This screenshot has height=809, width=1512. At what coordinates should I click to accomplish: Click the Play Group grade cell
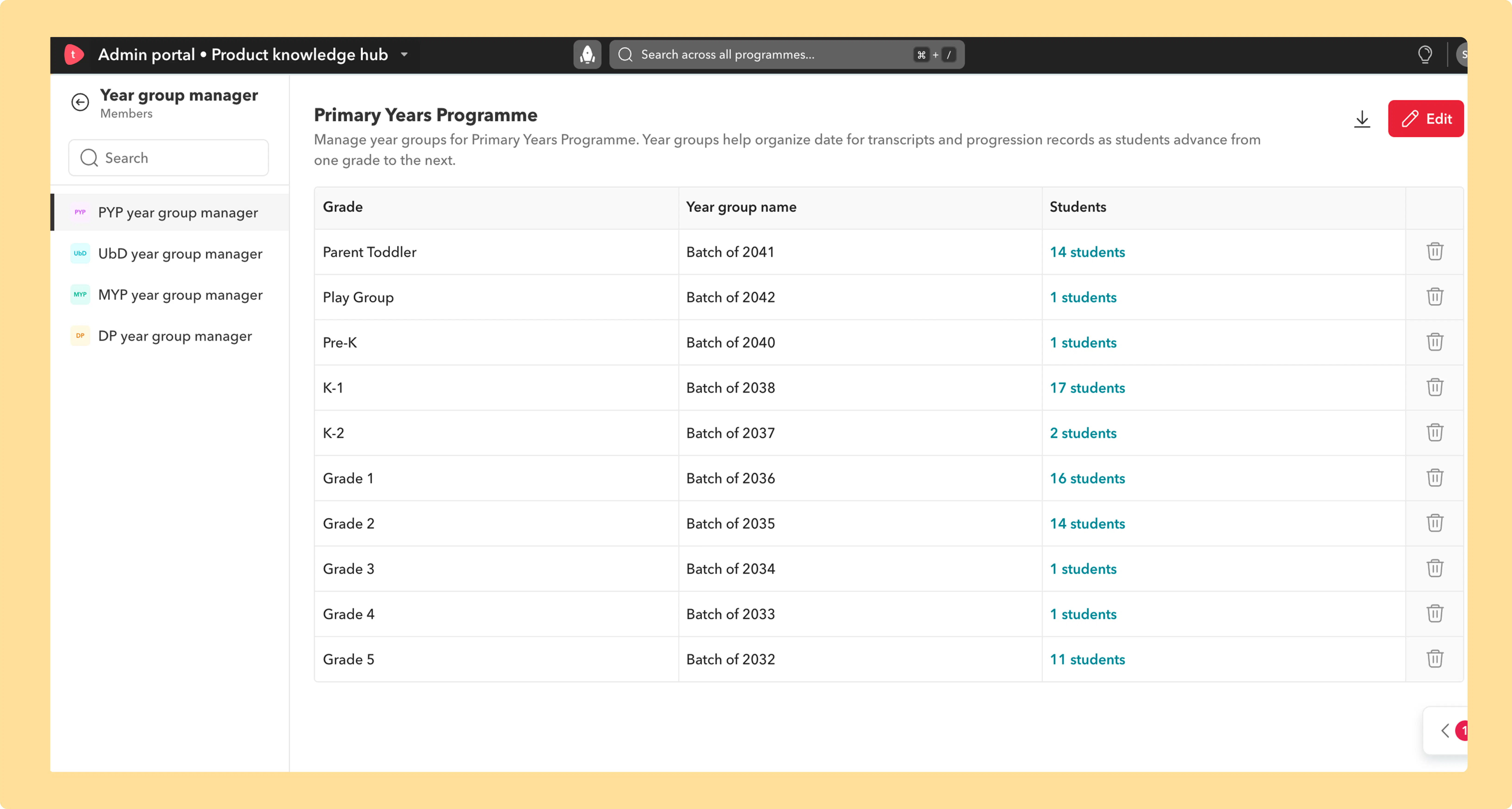click(497, 297)
